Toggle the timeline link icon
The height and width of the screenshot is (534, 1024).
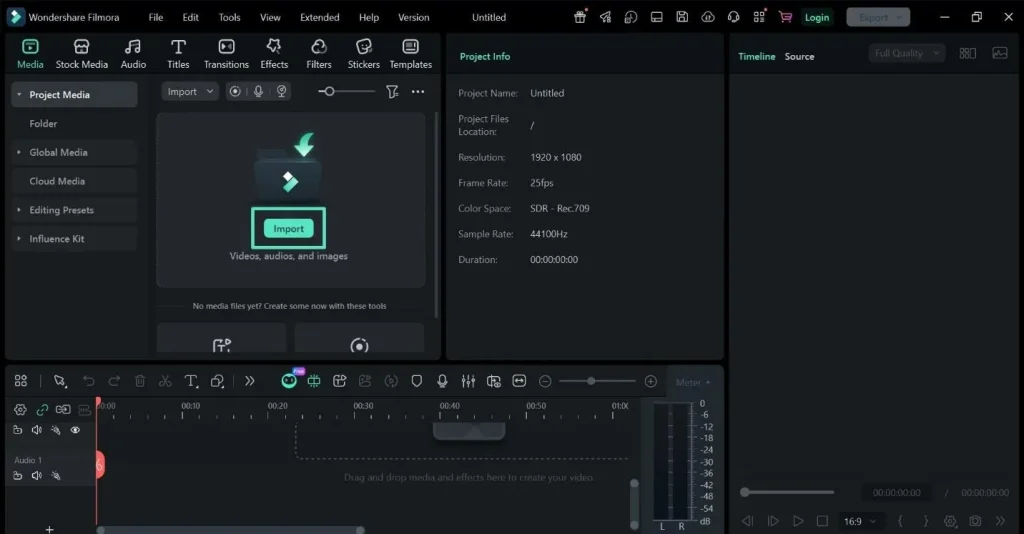pos(42,410)
